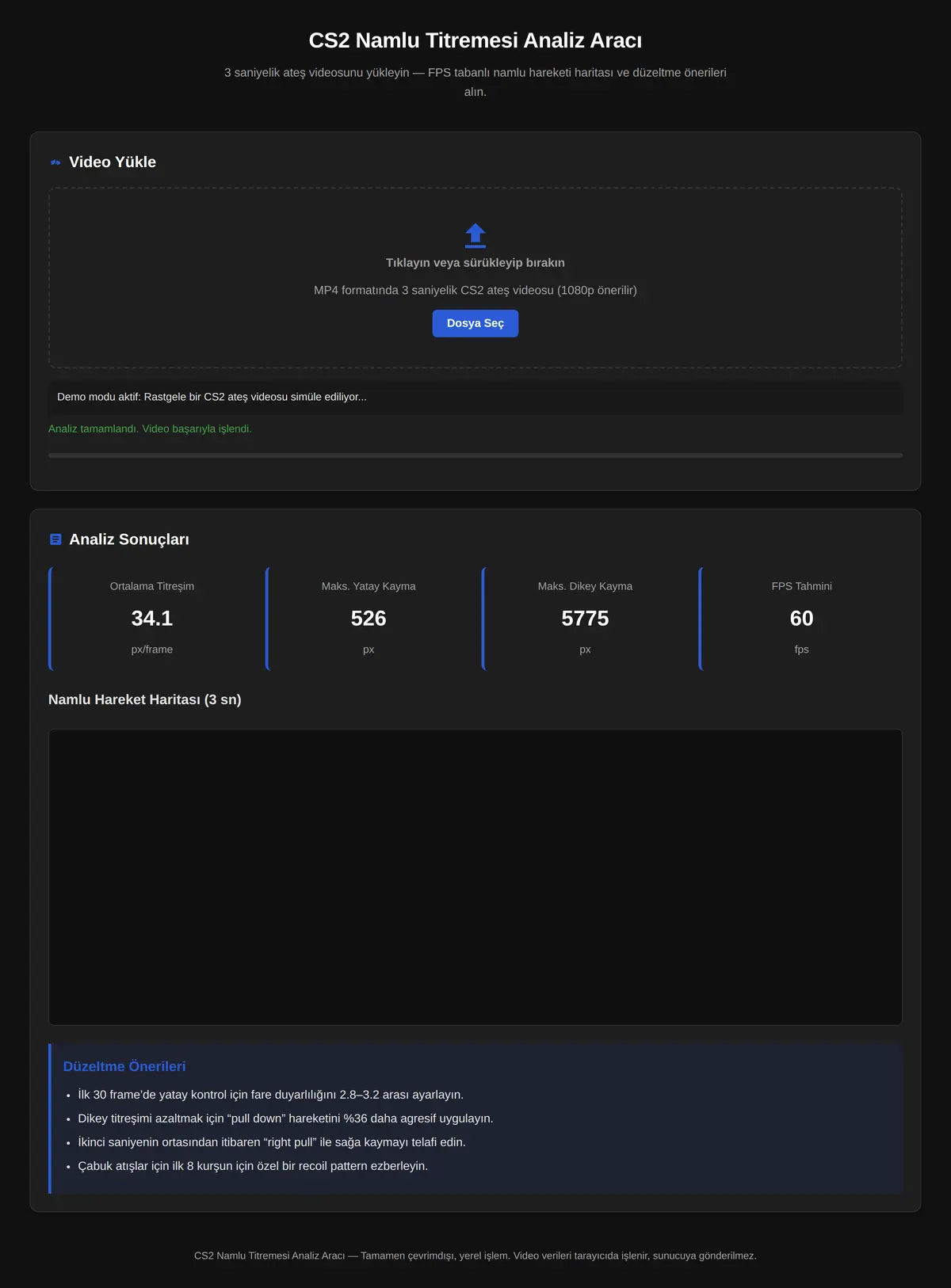
Task: Click the "Namlu Hareket Haritası (3 sn)" heading
Action: click(x=145, y=699)
